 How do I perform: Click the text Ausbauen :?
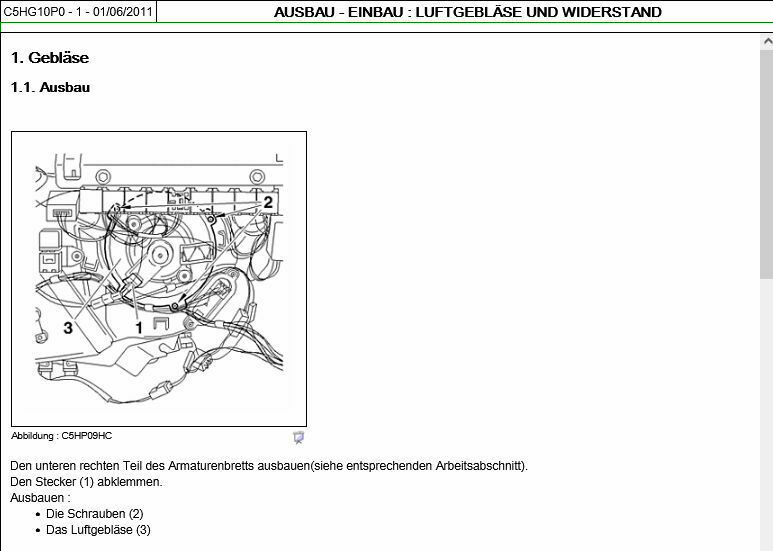click(40, 497)
